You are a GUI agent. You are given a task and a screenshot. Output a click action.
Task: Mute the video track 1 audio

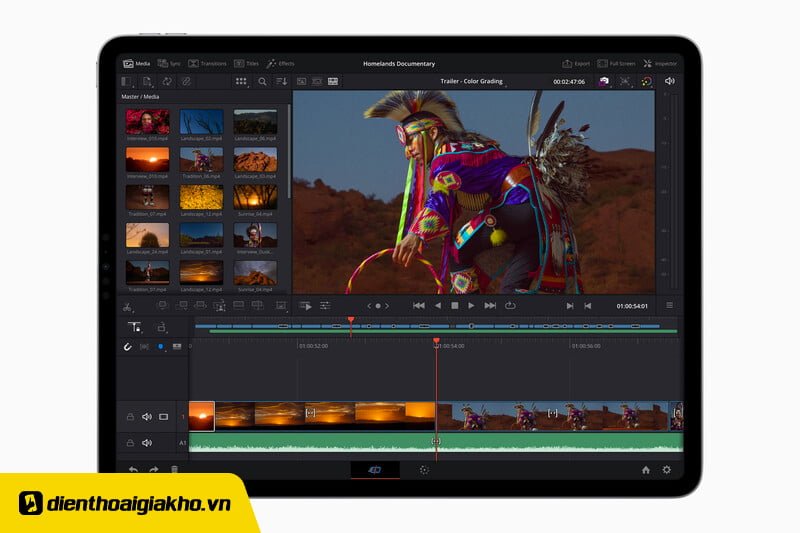pos(147,416)
